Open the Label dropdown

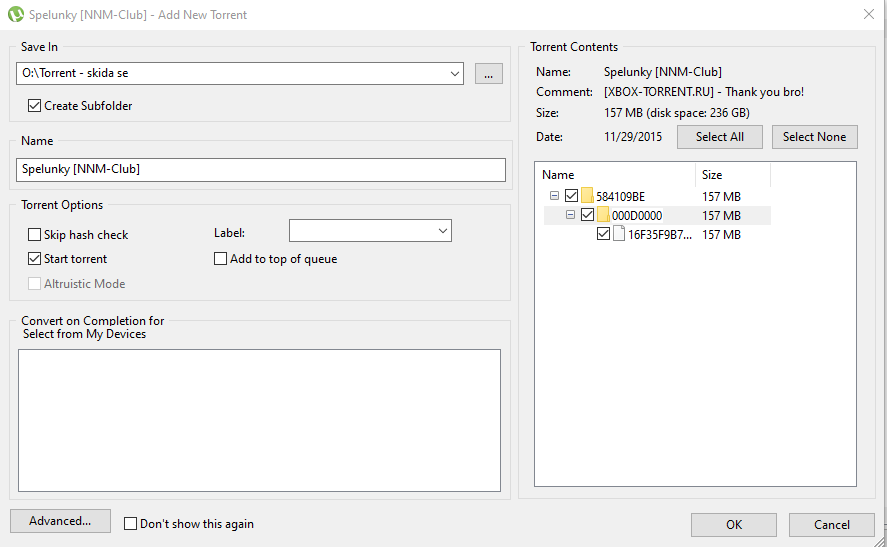pos(442,231)
